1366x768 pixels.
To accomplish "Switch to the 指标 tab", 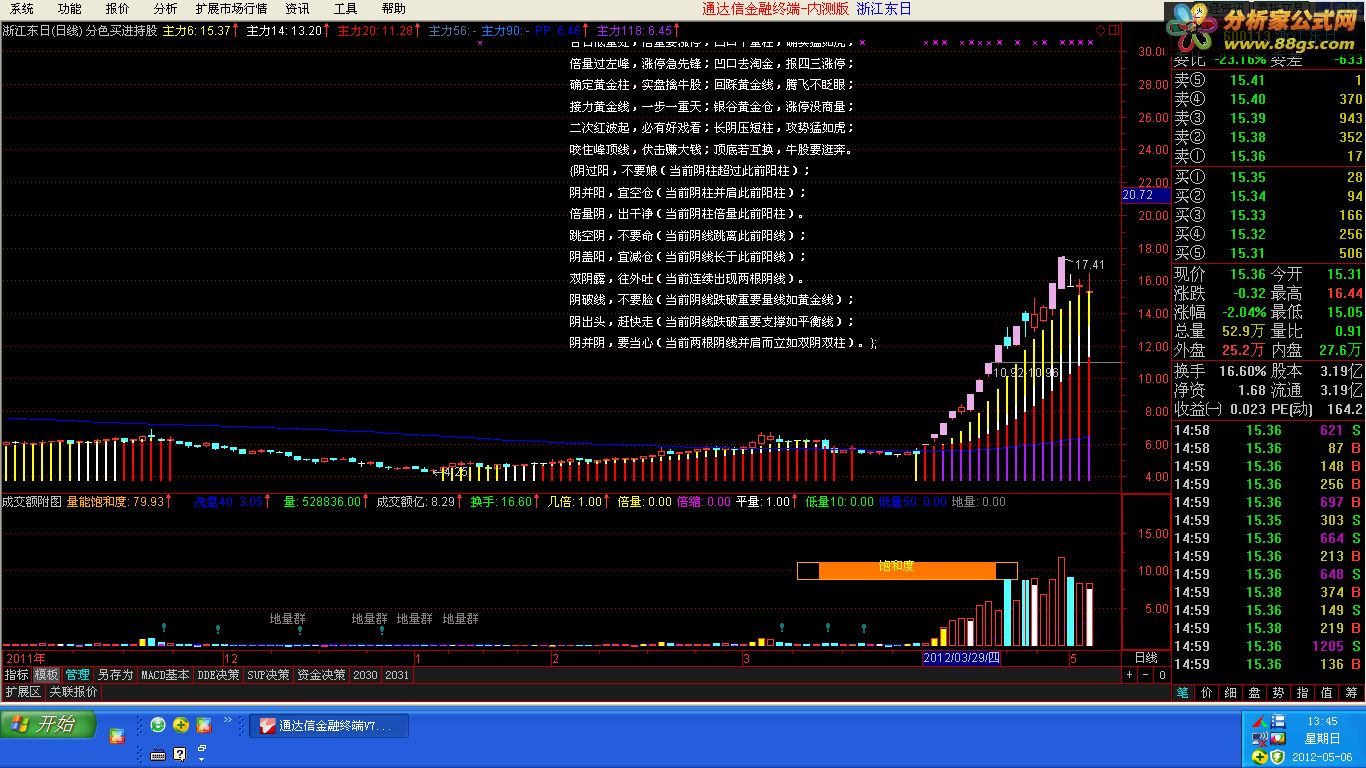I will tap(16, 675).
